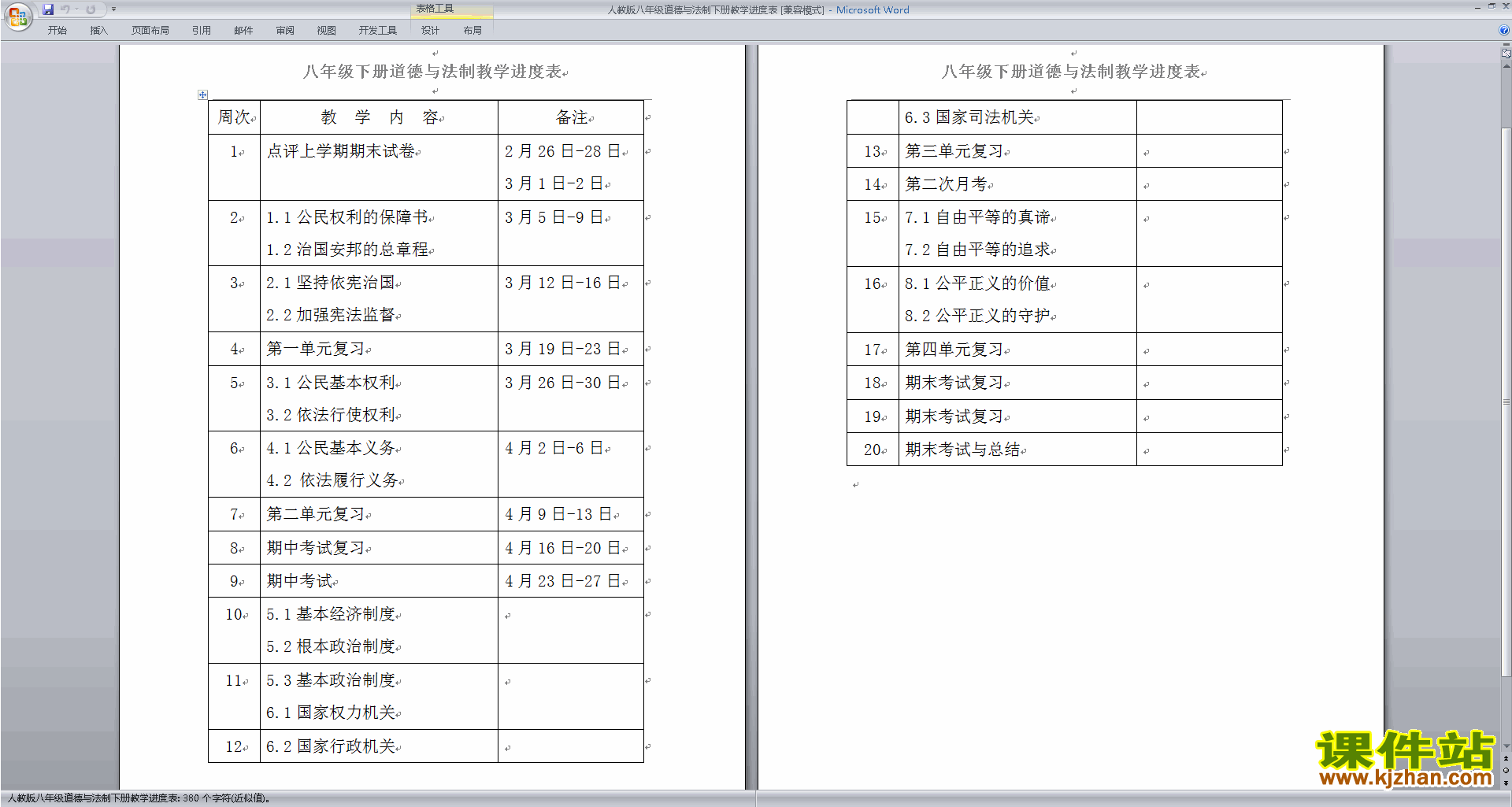Click the Redo icon in quick access toolbar
Image resolution: width=1512 pixels, height=807 pixels.
pos(91,9)
